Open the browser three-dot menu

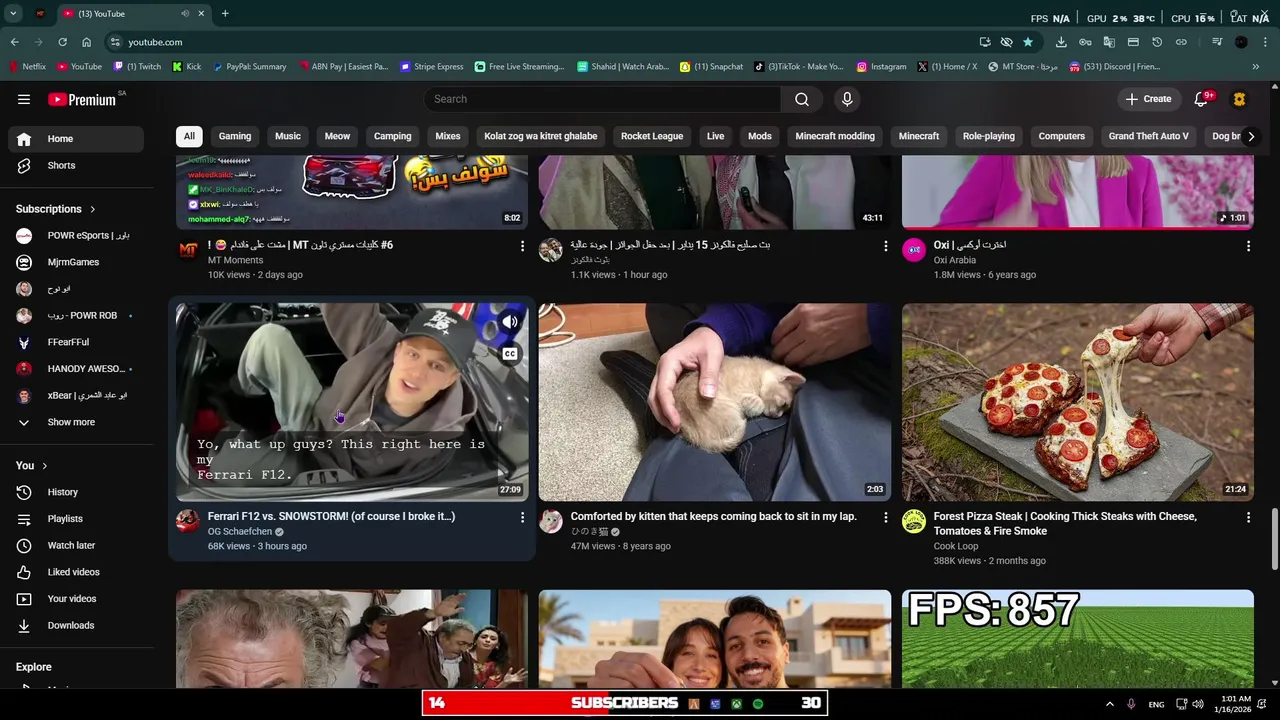click(1265, 42)
